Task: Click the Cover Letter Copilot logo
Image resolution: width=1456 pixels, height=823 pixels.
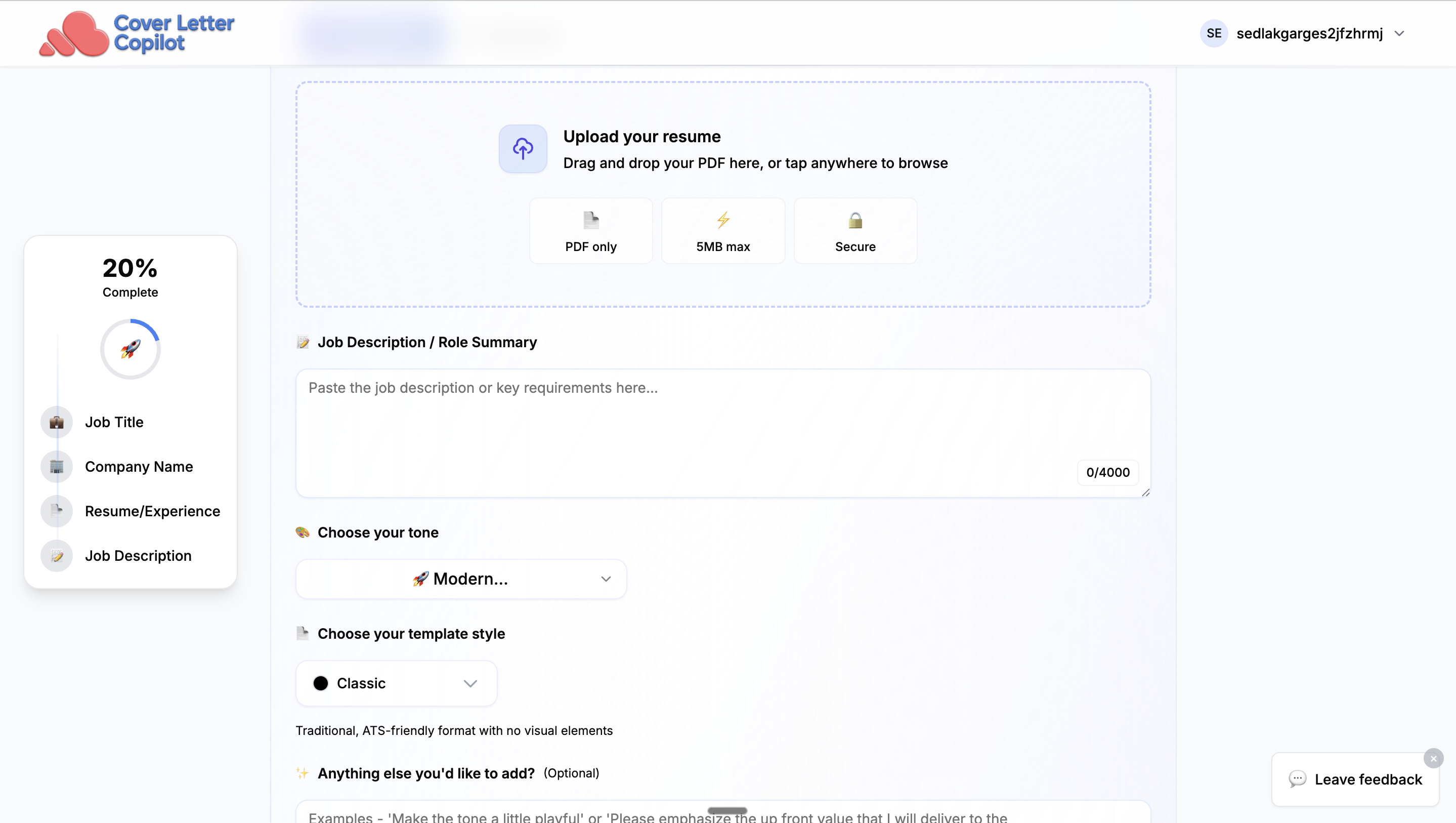Action: pos(136,33)
